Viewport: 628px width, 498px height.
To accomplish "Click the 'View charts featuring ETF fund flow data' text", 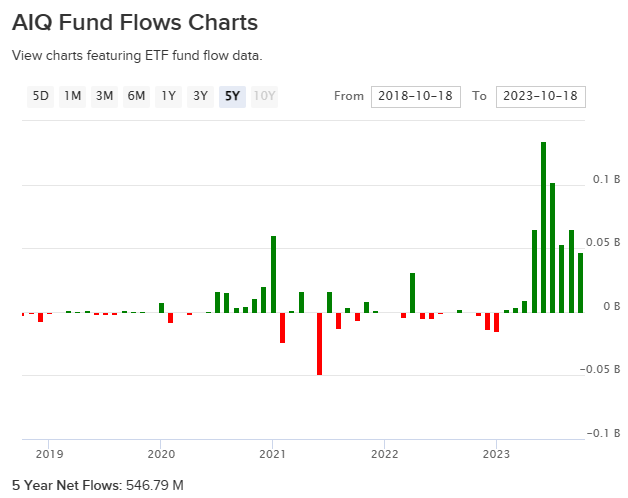I will [x=137, y=55].
